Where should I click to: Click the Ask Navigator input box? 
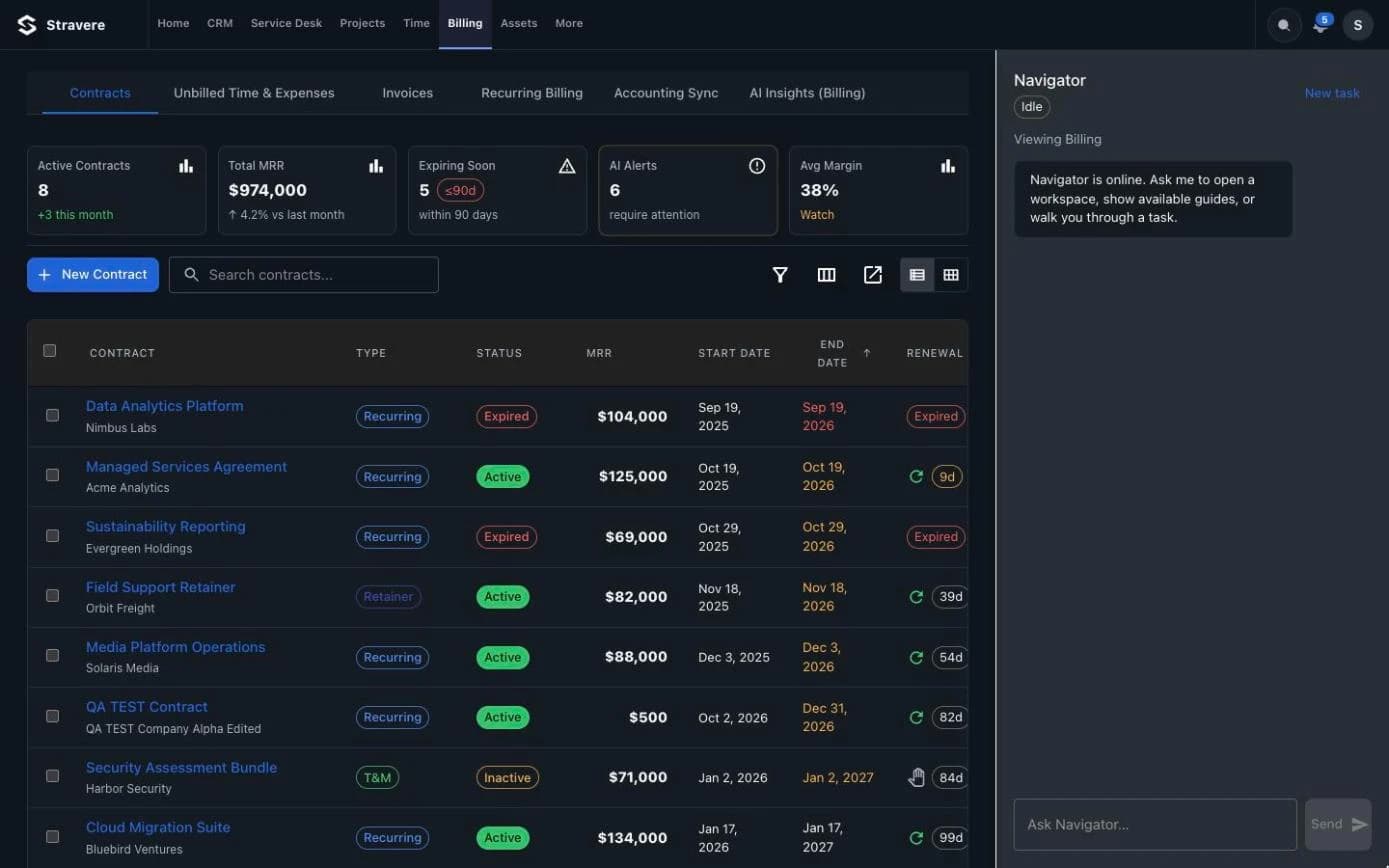(1155, 824)
